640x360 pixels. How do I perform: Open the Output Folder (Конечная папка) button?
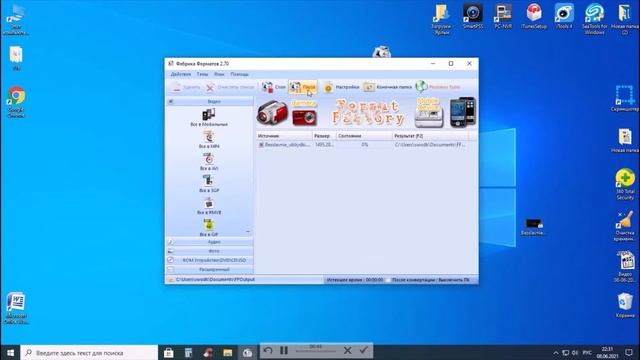pyautogui.click(x=388, y=87)
